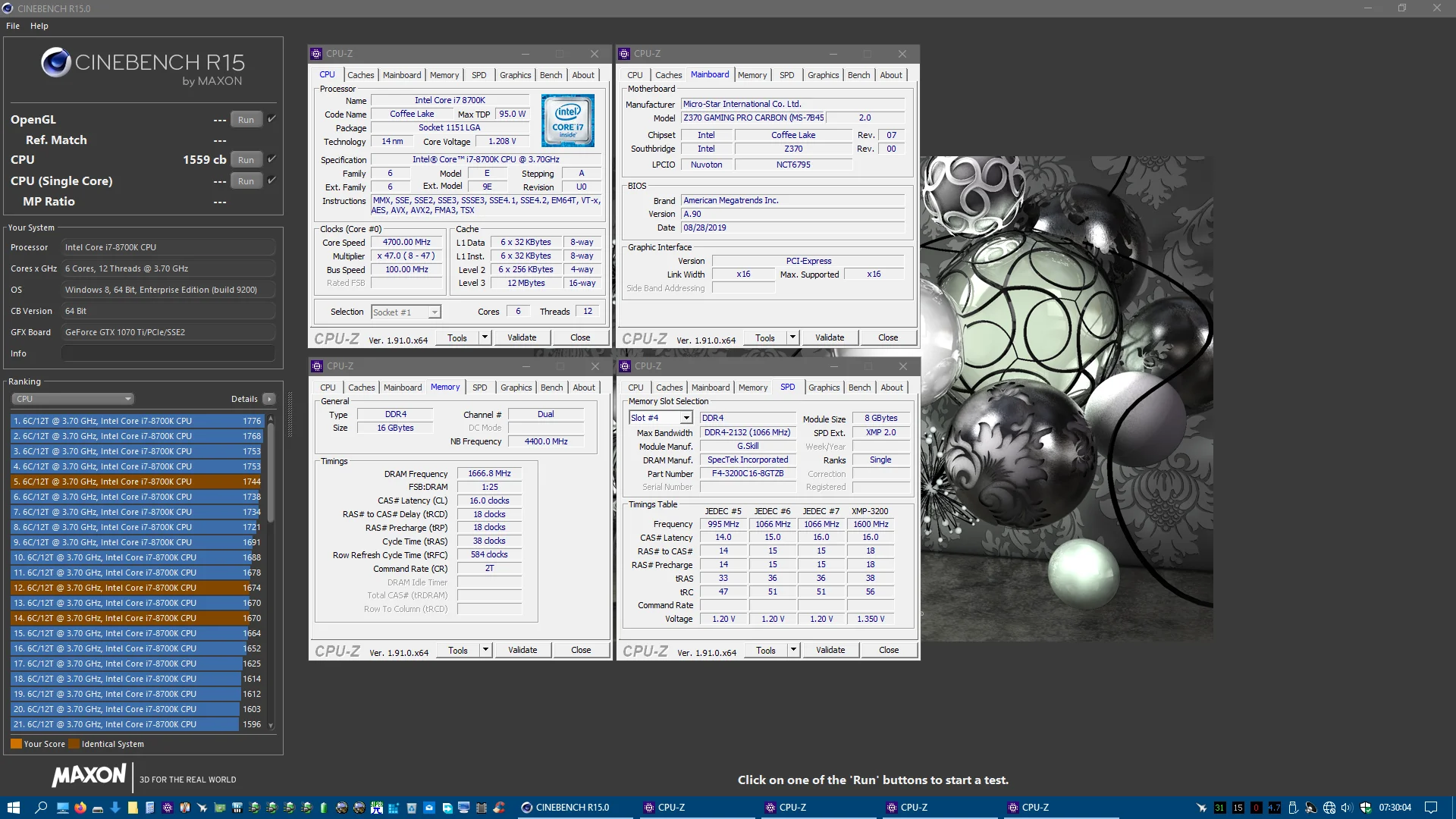Click the rendered spheres benchmark image
Screen dimensions: 1456x819
[1067, 399]
